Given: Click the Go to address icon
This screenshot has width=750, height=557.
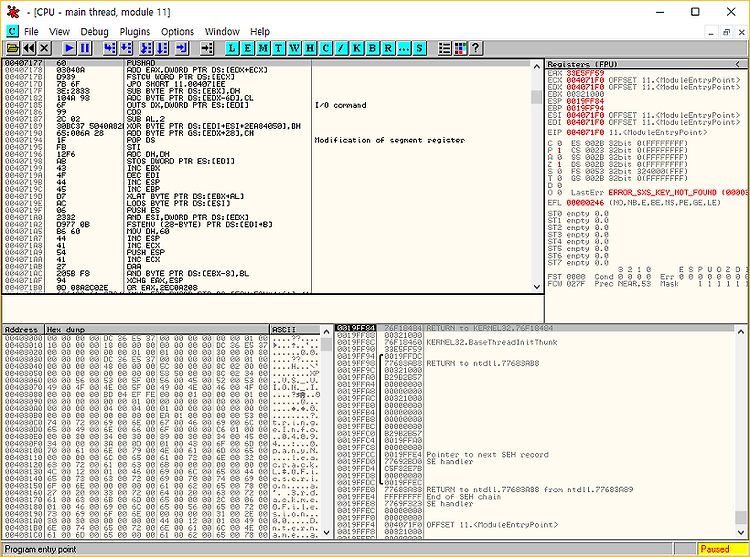Looking at the screenshot, I should 207,48.
